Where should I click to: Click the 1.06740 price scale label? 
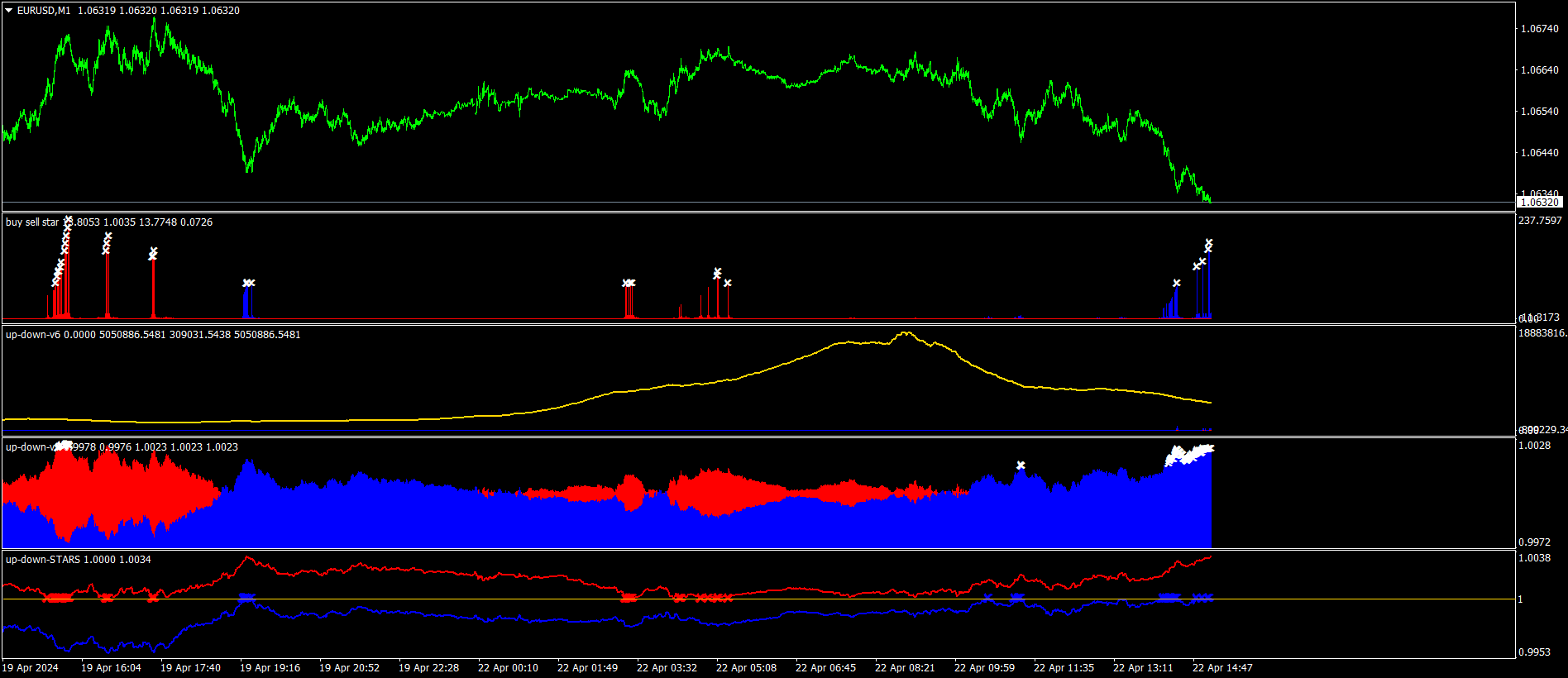1540,29
